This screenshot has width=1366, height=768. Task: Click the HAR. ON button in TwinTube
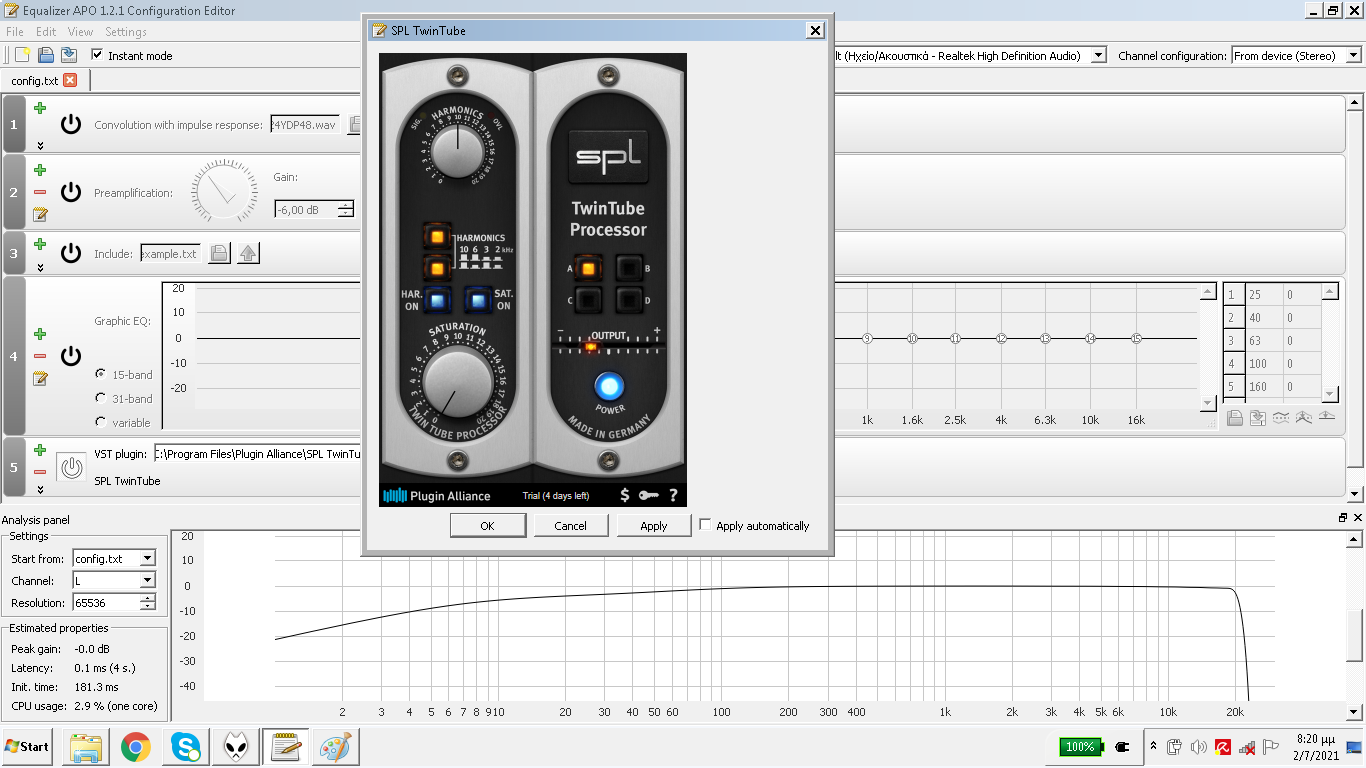[x=437, y=299]
